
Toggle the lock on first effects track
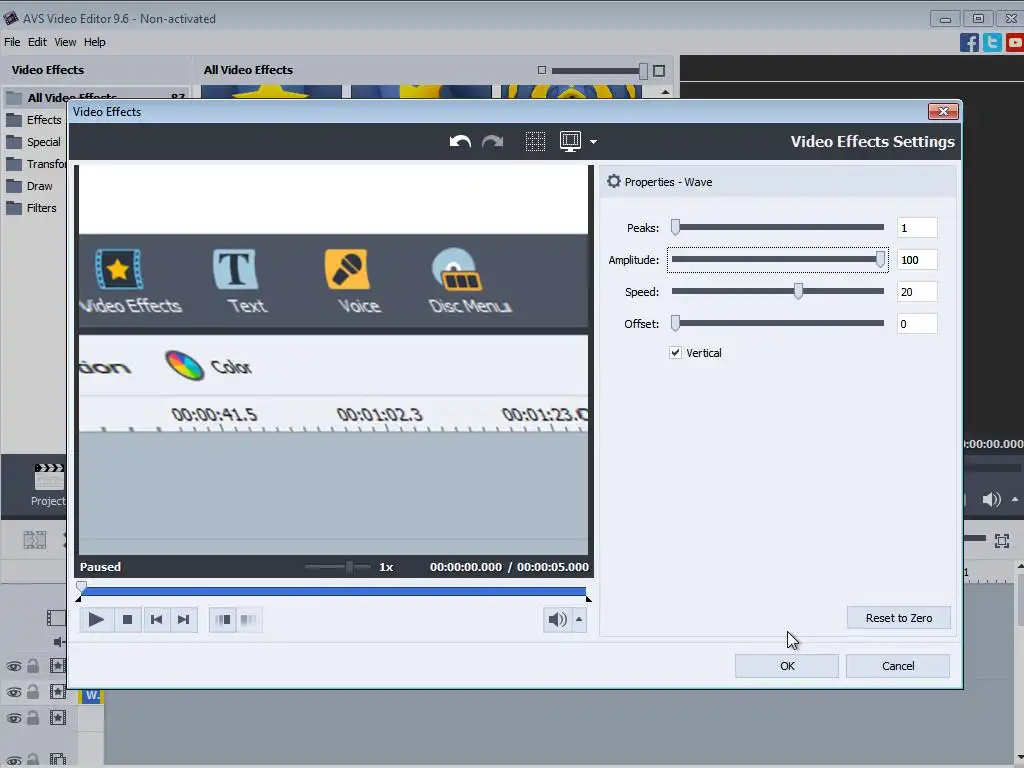tap(33, 665)
